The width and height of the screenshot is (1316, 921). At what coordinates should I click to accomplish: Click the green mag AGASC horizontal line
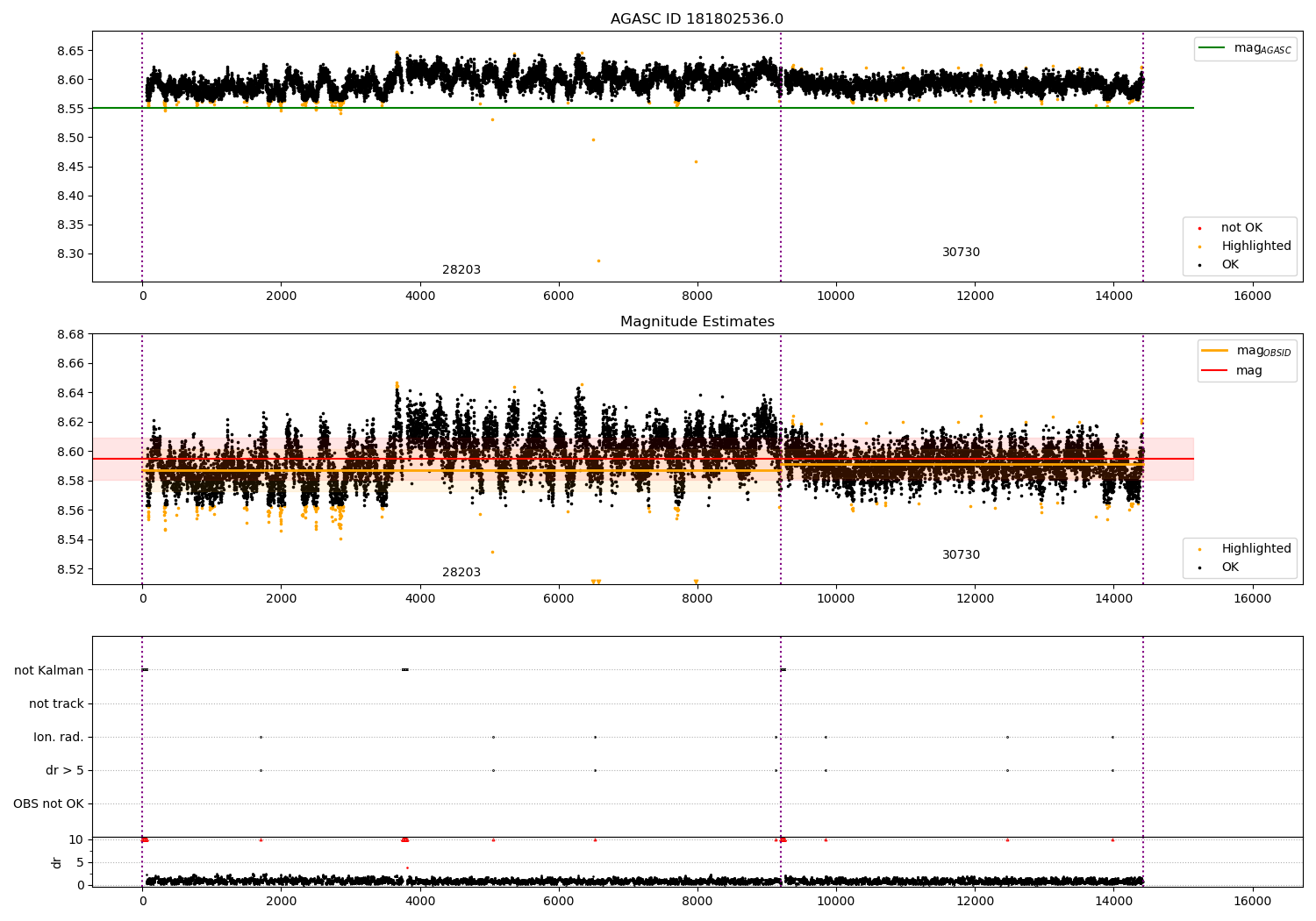642,108
